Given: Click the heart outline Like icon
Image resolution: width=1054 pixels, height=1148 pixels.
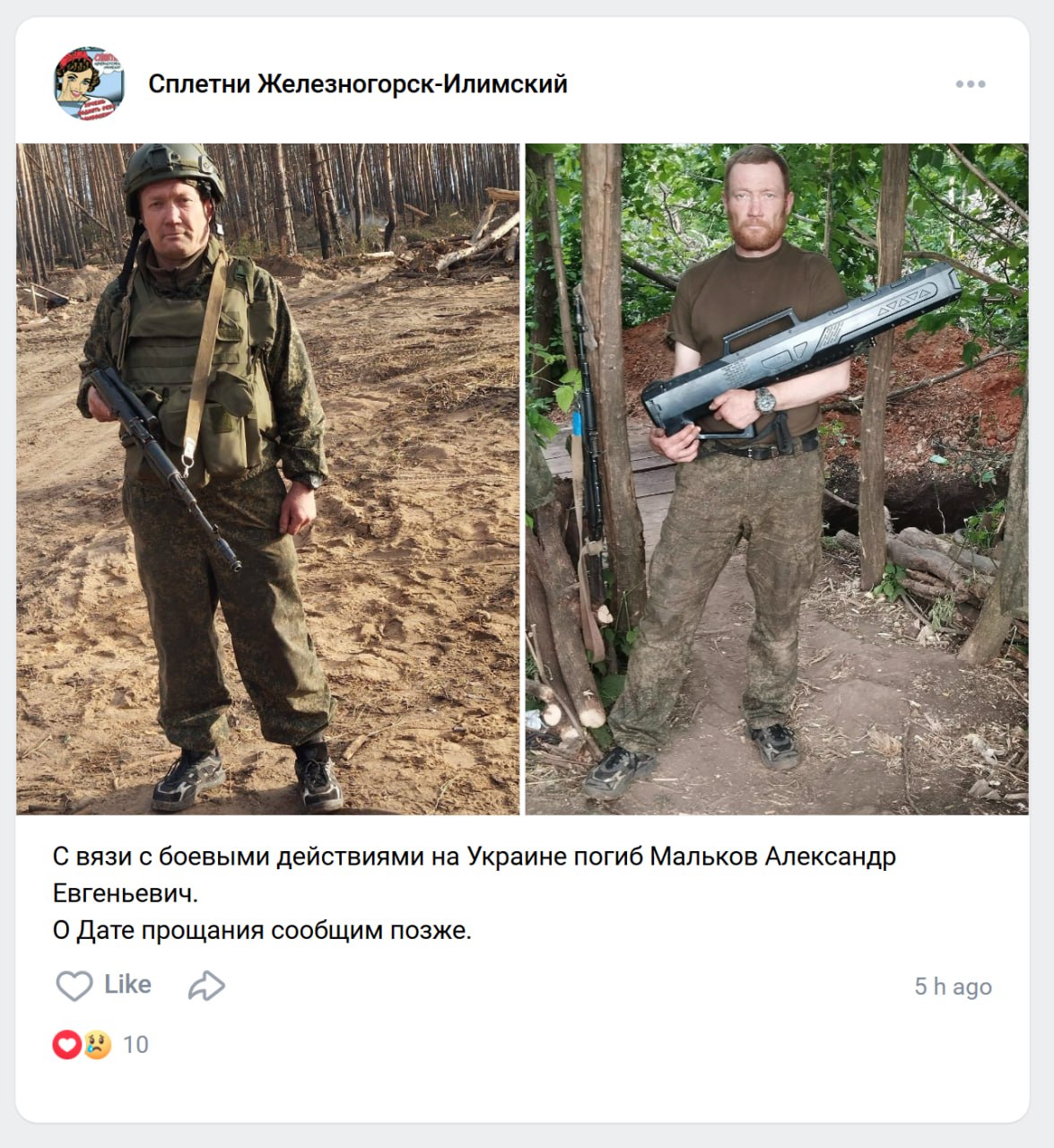Looking at the screenshot, I should click(x=74, y=986).
